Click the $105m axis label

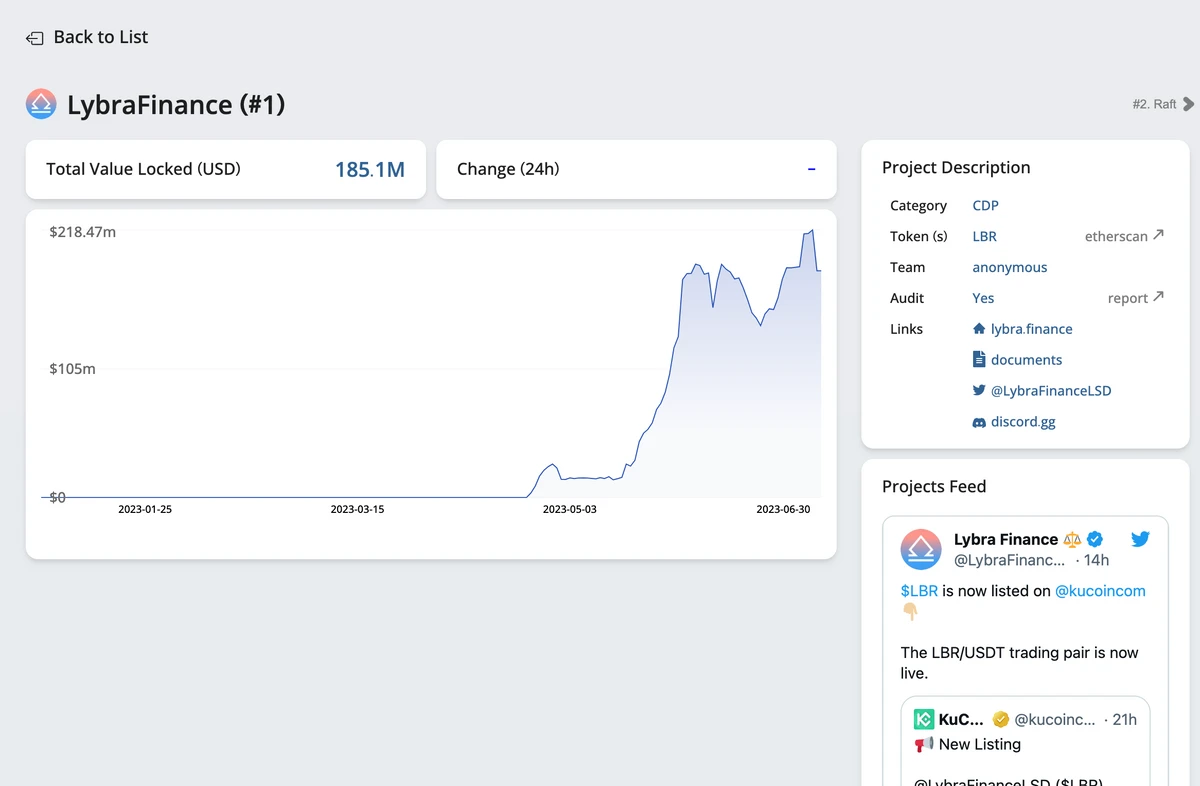[x=72, y=369]
